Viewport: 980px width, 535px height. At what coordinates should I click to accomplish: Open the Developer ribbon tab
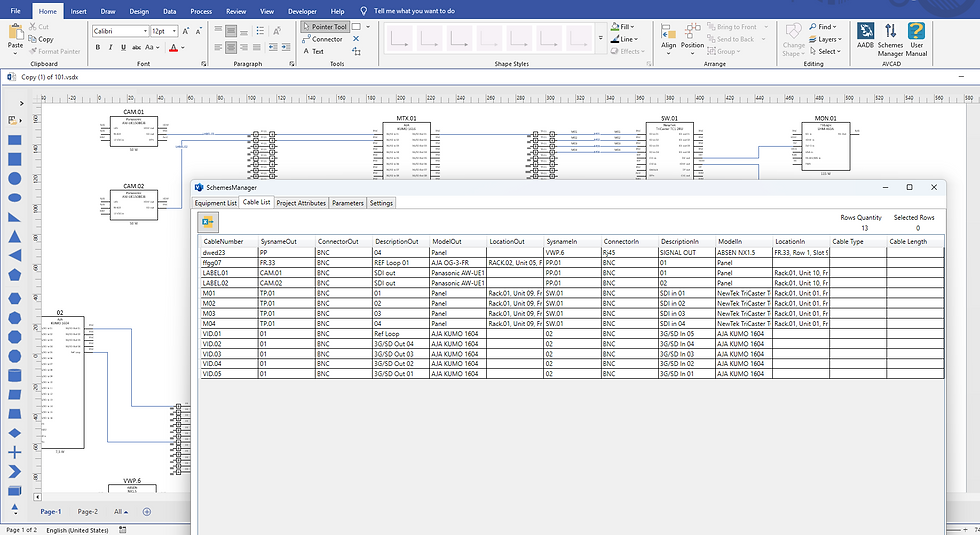pos(302,11)
